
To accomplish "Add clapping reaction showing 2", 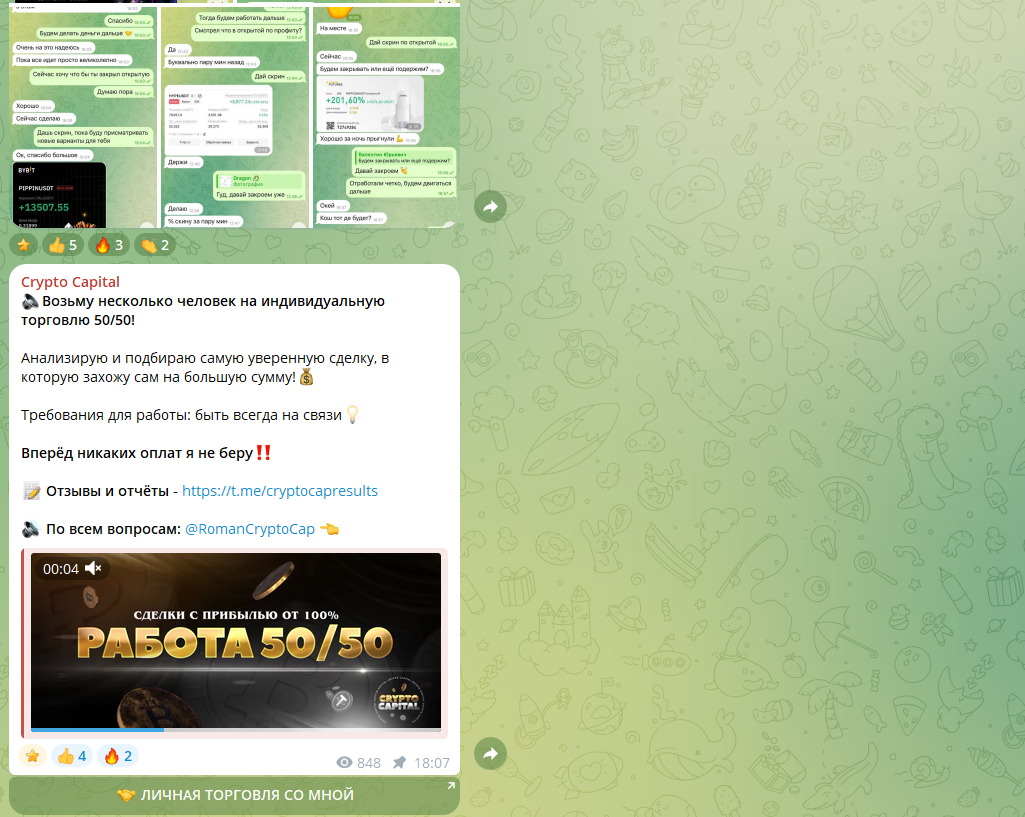I will pos(155,245).
